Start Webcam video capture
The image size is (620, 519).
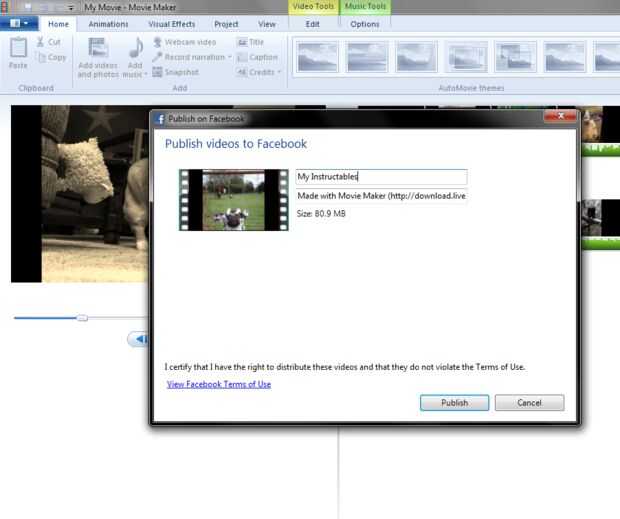(x=185, y=42)
